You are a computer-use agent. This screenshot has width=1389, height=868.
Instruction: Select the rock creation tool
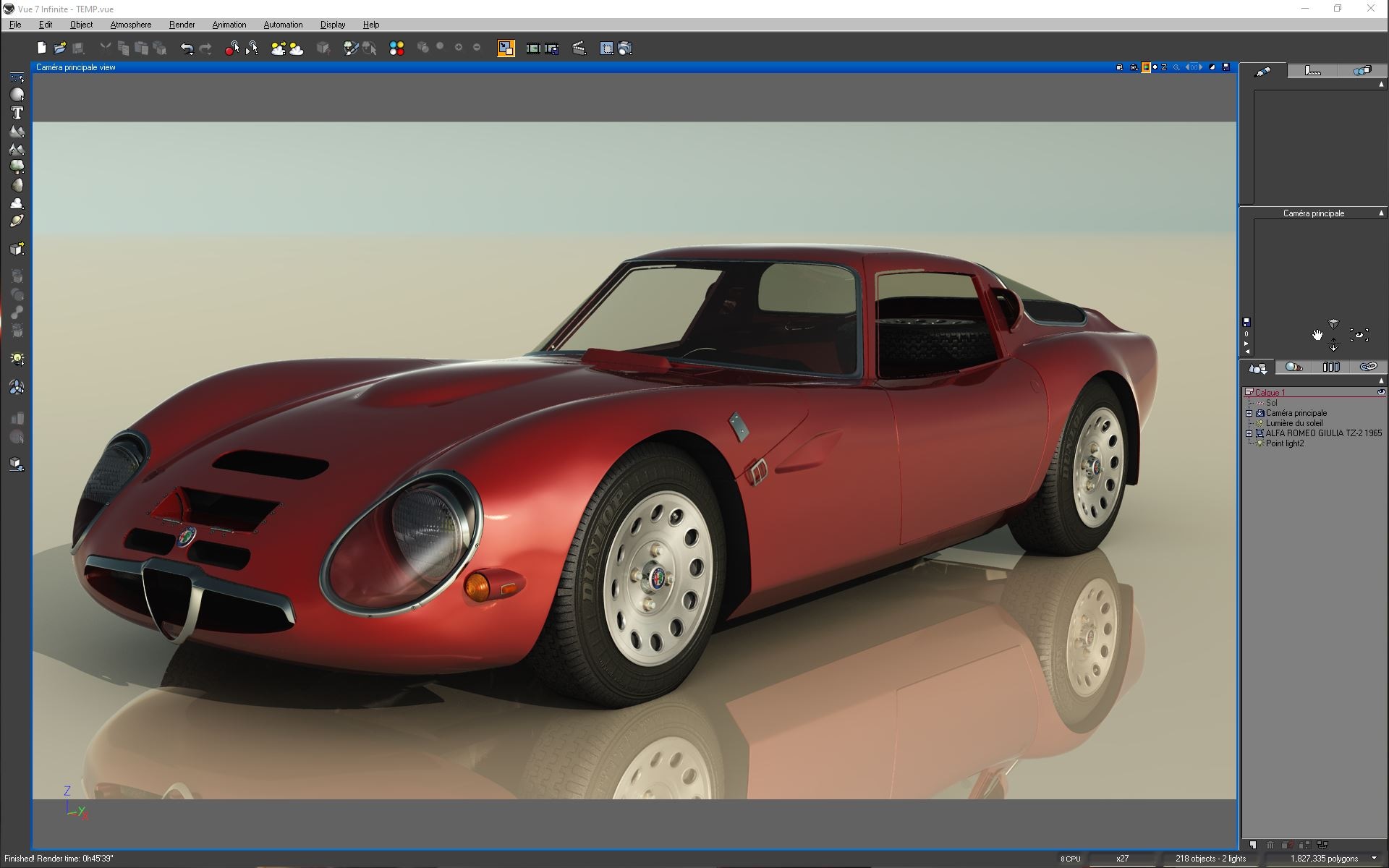(x=17, y=184)
